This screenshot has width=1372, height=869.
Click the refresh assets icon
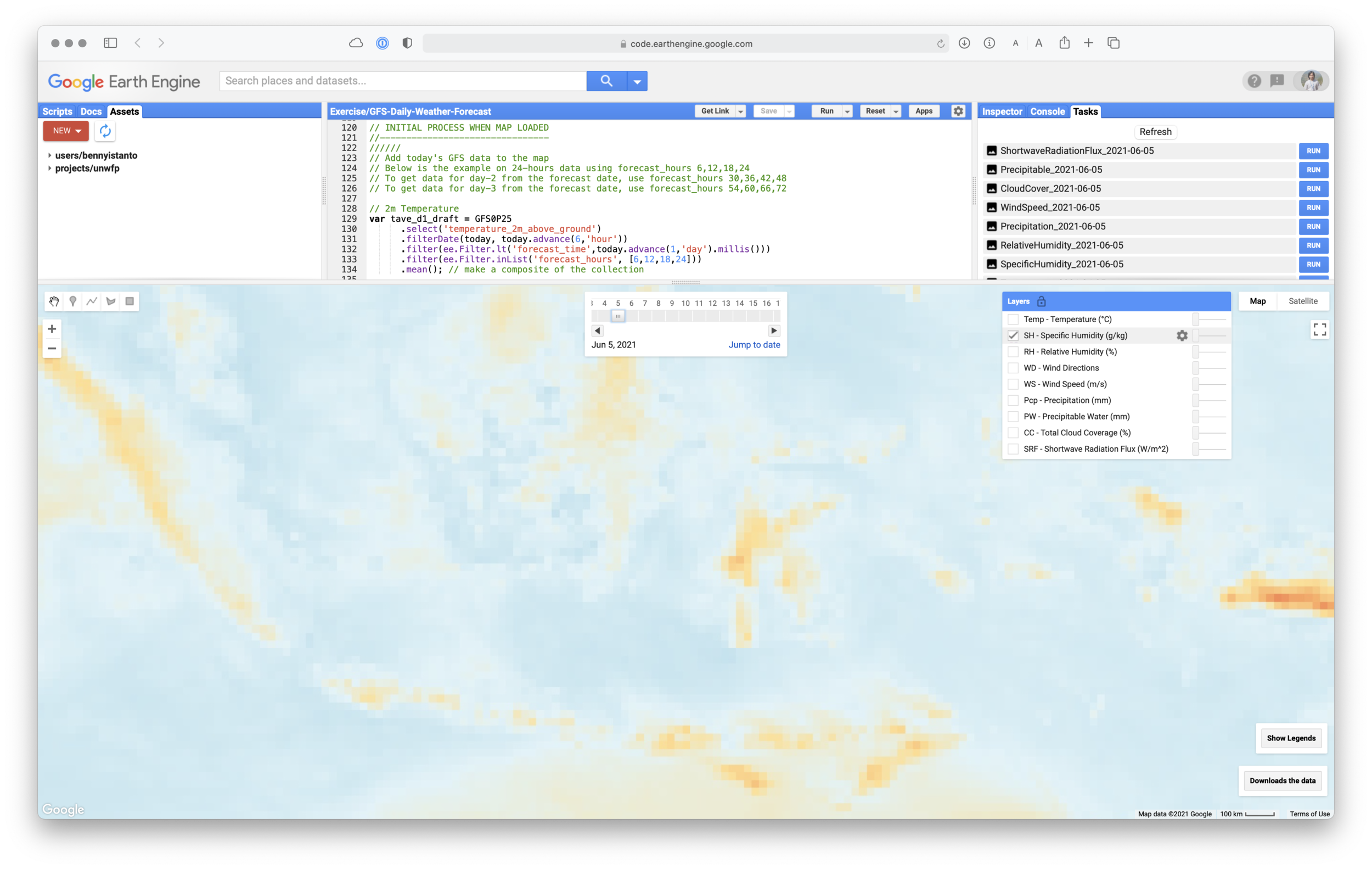pyautogui.click(x=105, y=131)
